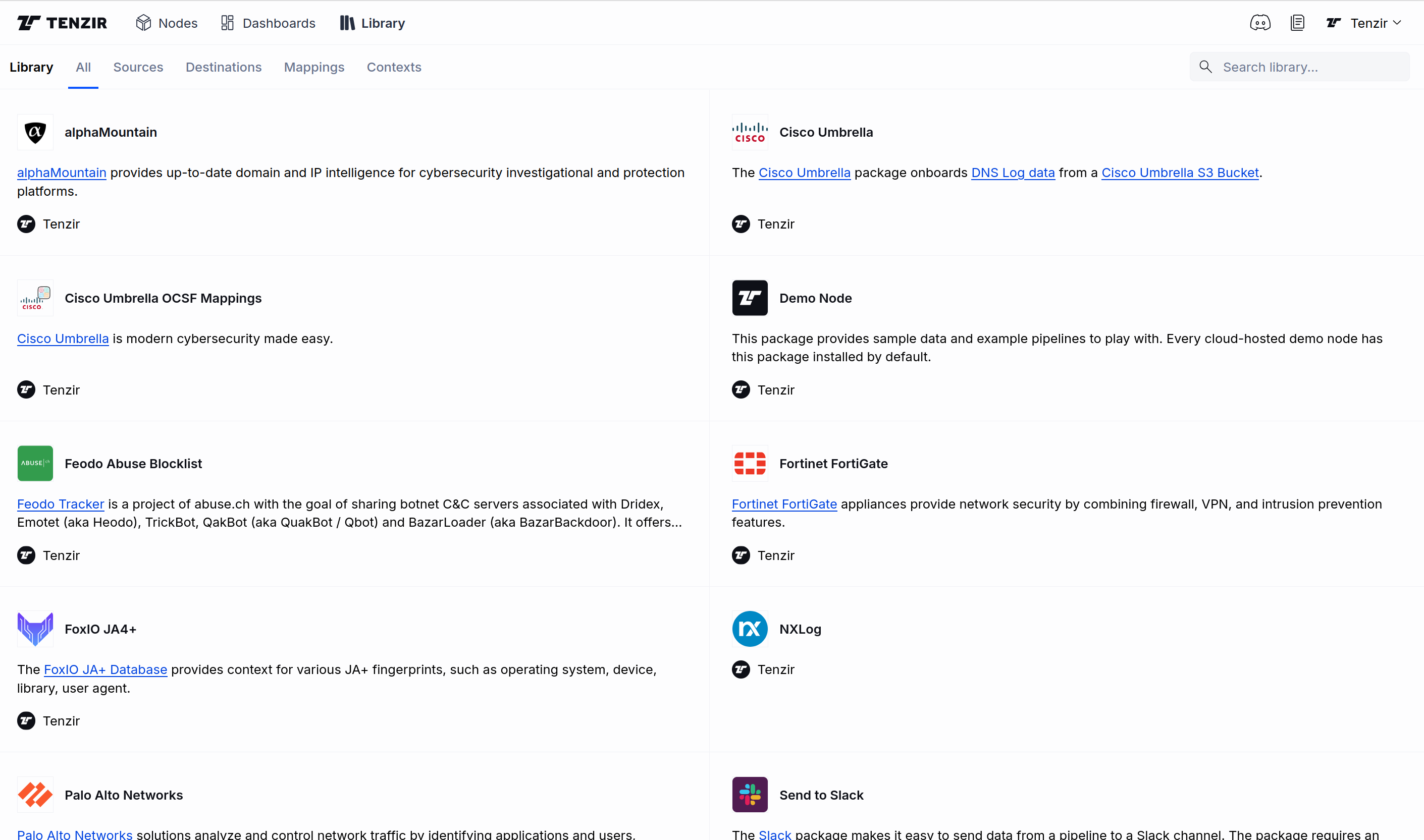The image size is (1424, 840).
Task: Click the Demo Node Tenzir icon
Action: point(750,298)
